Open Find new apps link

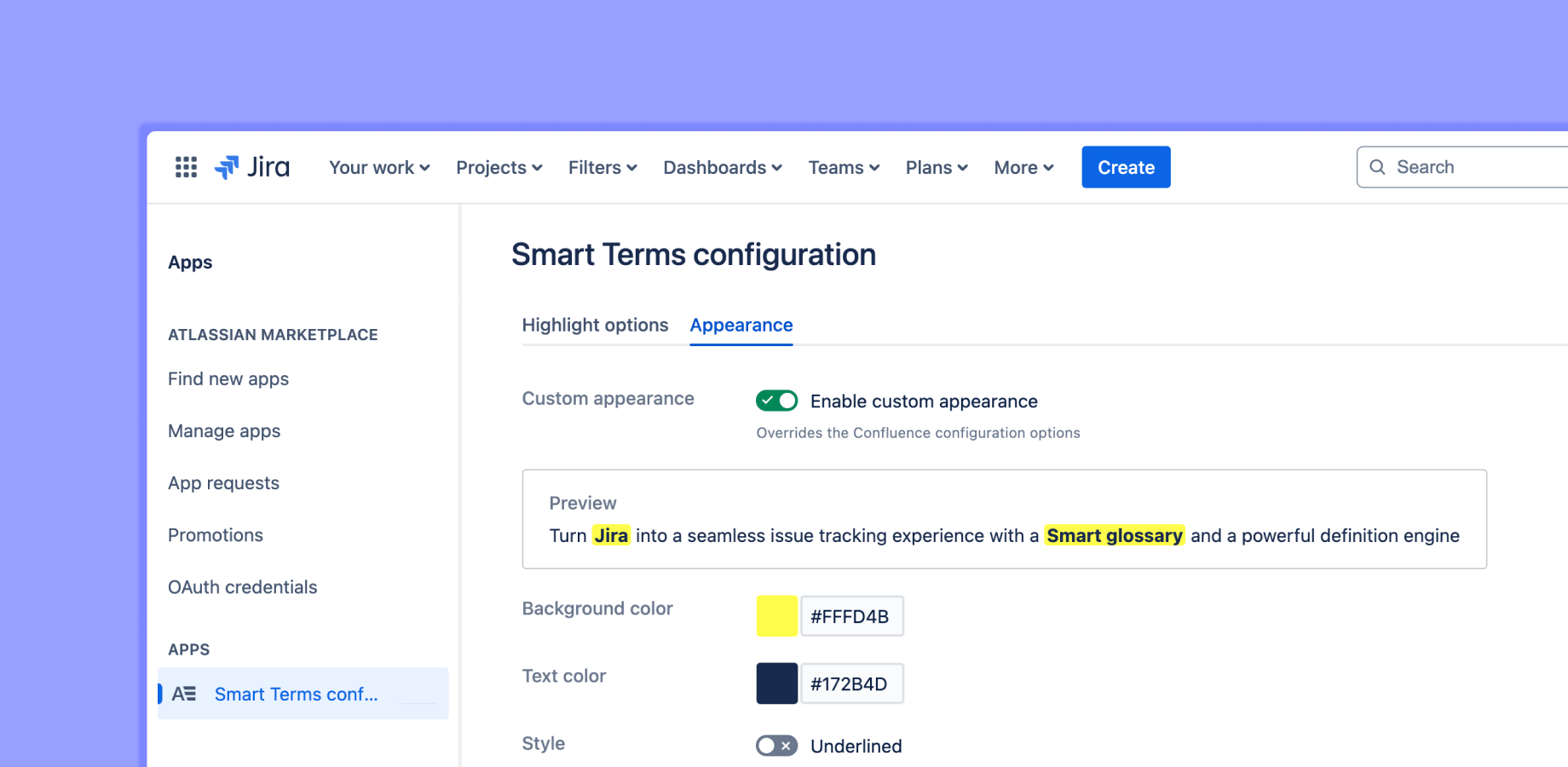(x=228, y=378)
